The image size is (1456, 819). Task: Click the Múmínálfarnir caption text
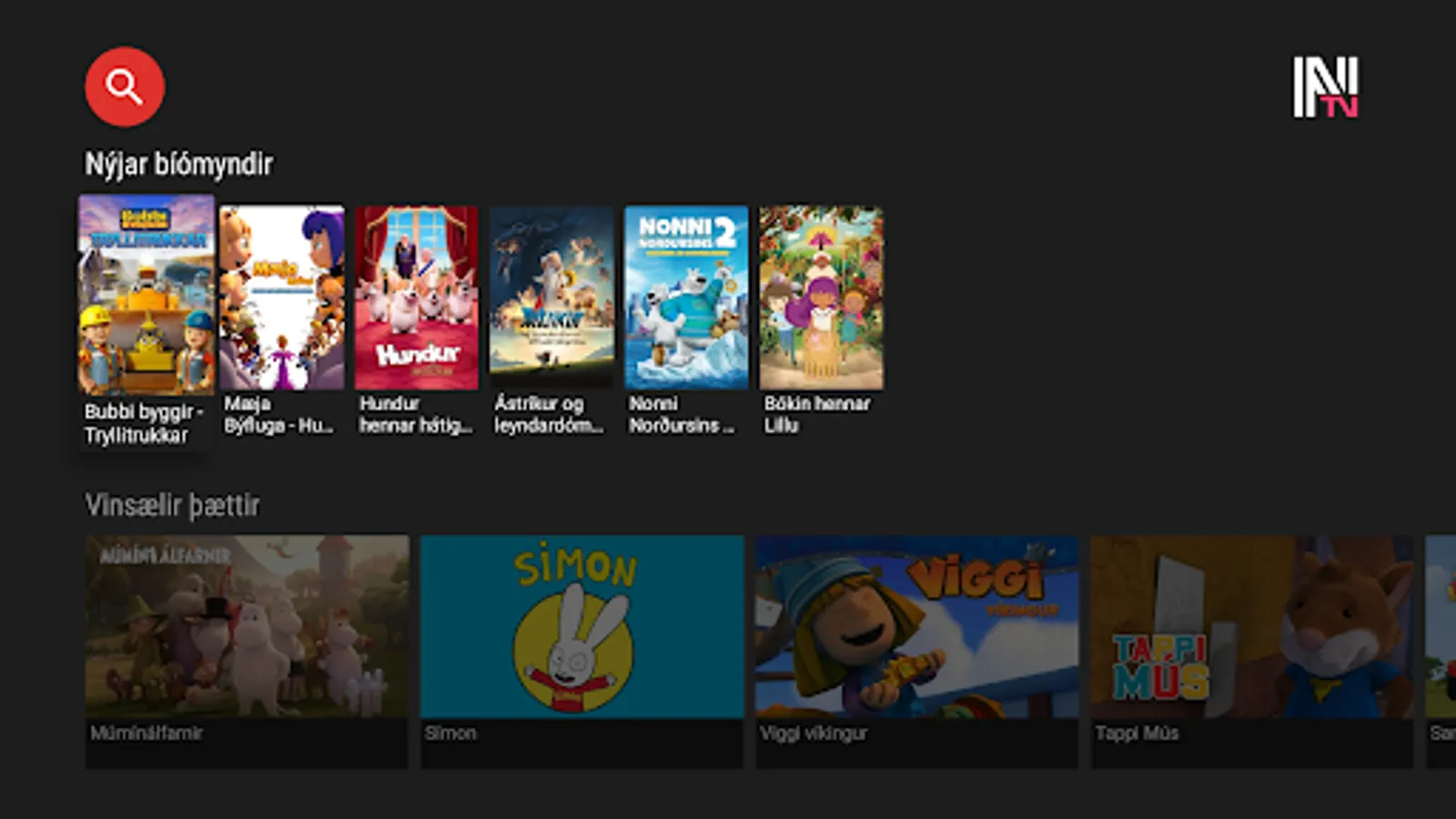(147, 733)
